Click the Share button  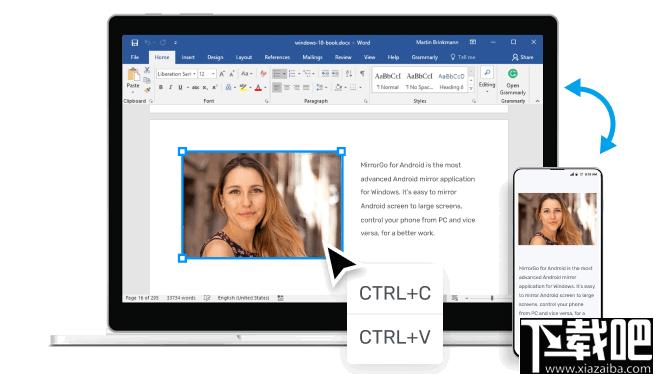click(523, 57)
